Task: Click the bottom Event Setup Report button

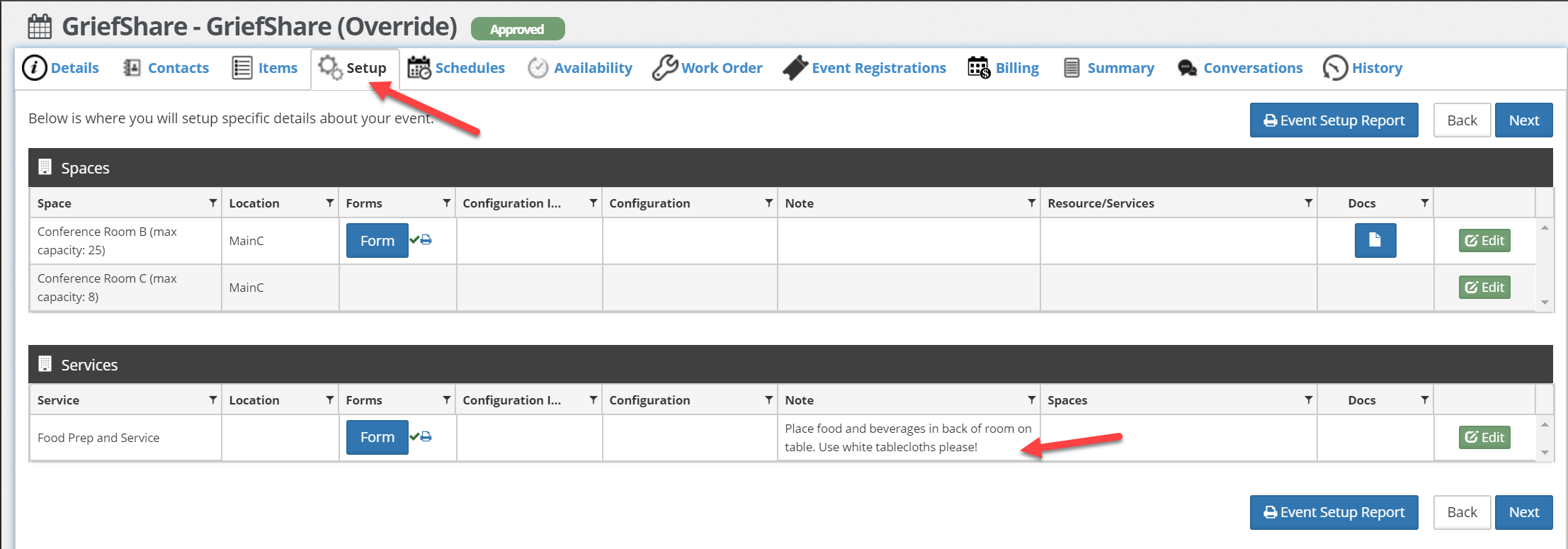Action: pyautogui.click(x=1334, y=512)
